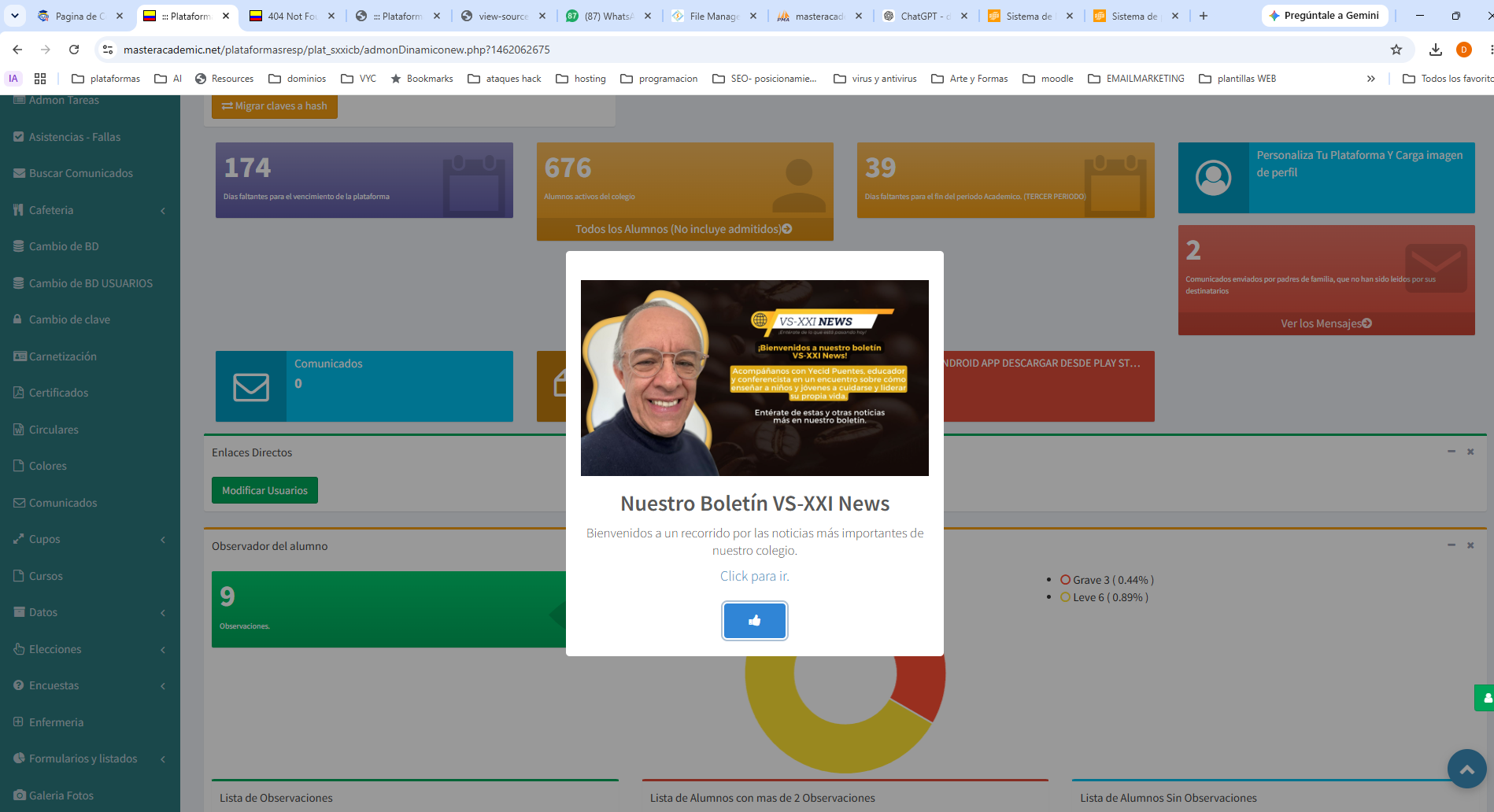Screen dimensions: 1494x812
Task: Click the Datos archive icon
Action: coord(19,612)
